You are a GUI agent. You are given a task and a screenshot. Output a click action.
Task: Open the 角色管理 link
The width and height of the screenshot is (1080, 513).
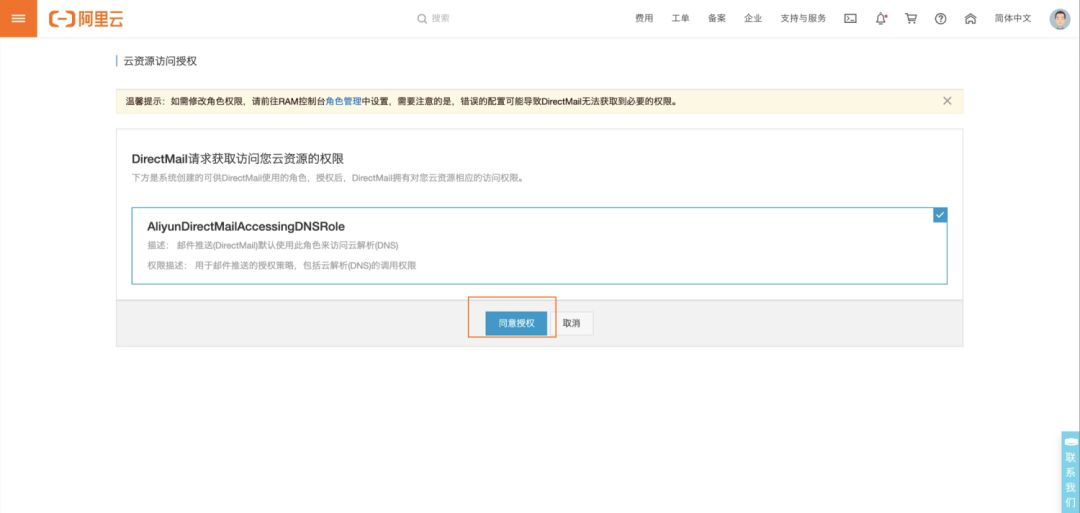point(344,101)
